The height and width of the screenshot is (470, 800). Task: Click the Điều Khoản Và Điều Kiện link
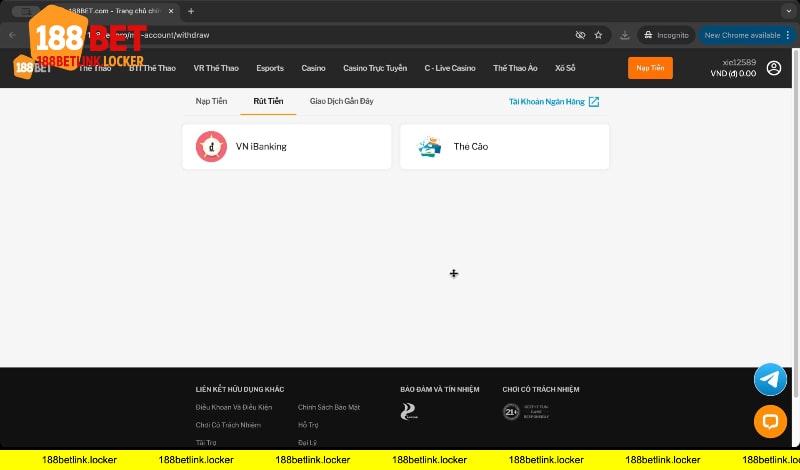tap(234, 407)
